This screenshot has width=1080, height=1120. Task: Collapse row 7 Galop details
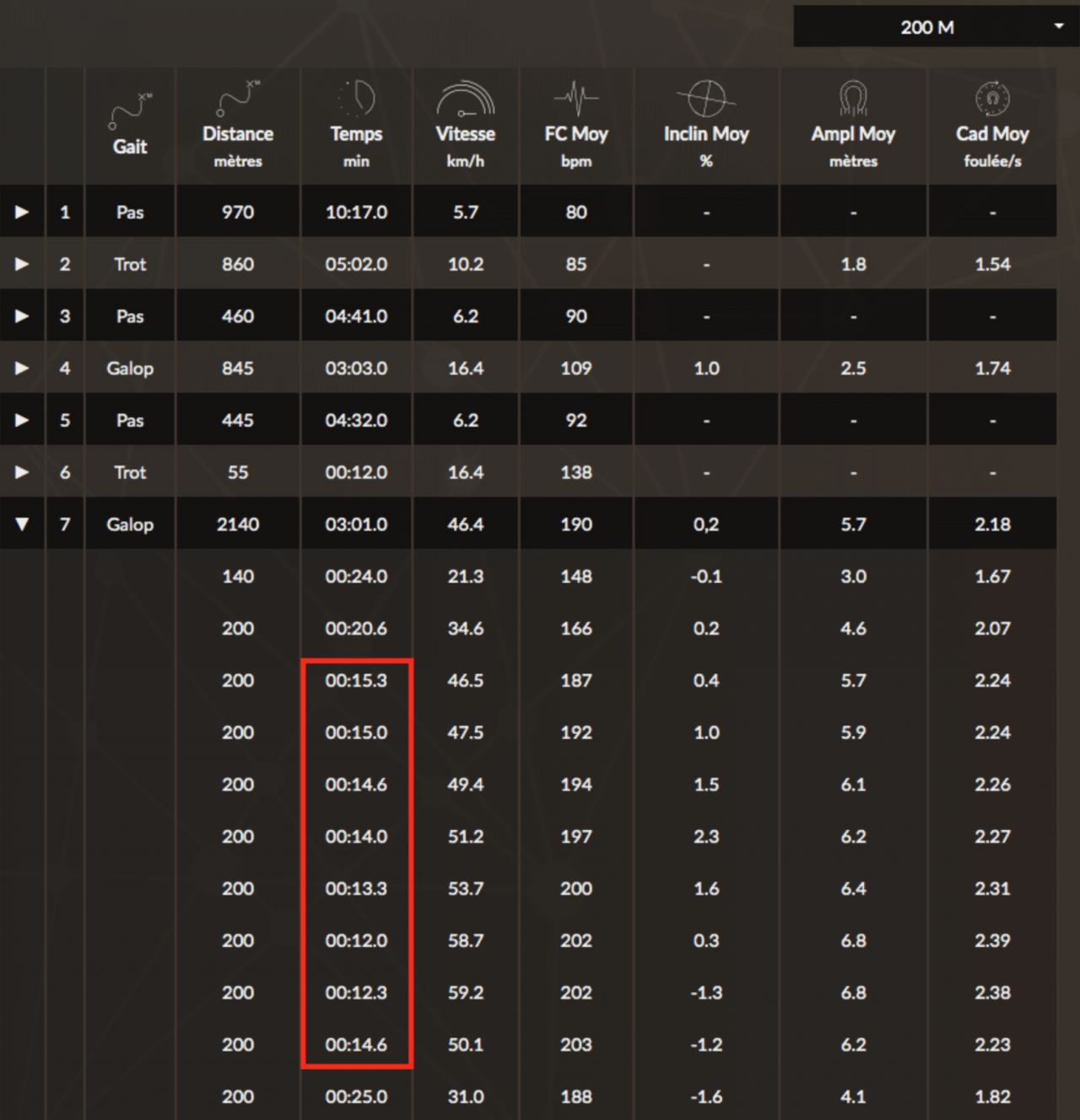click(22, 525)
